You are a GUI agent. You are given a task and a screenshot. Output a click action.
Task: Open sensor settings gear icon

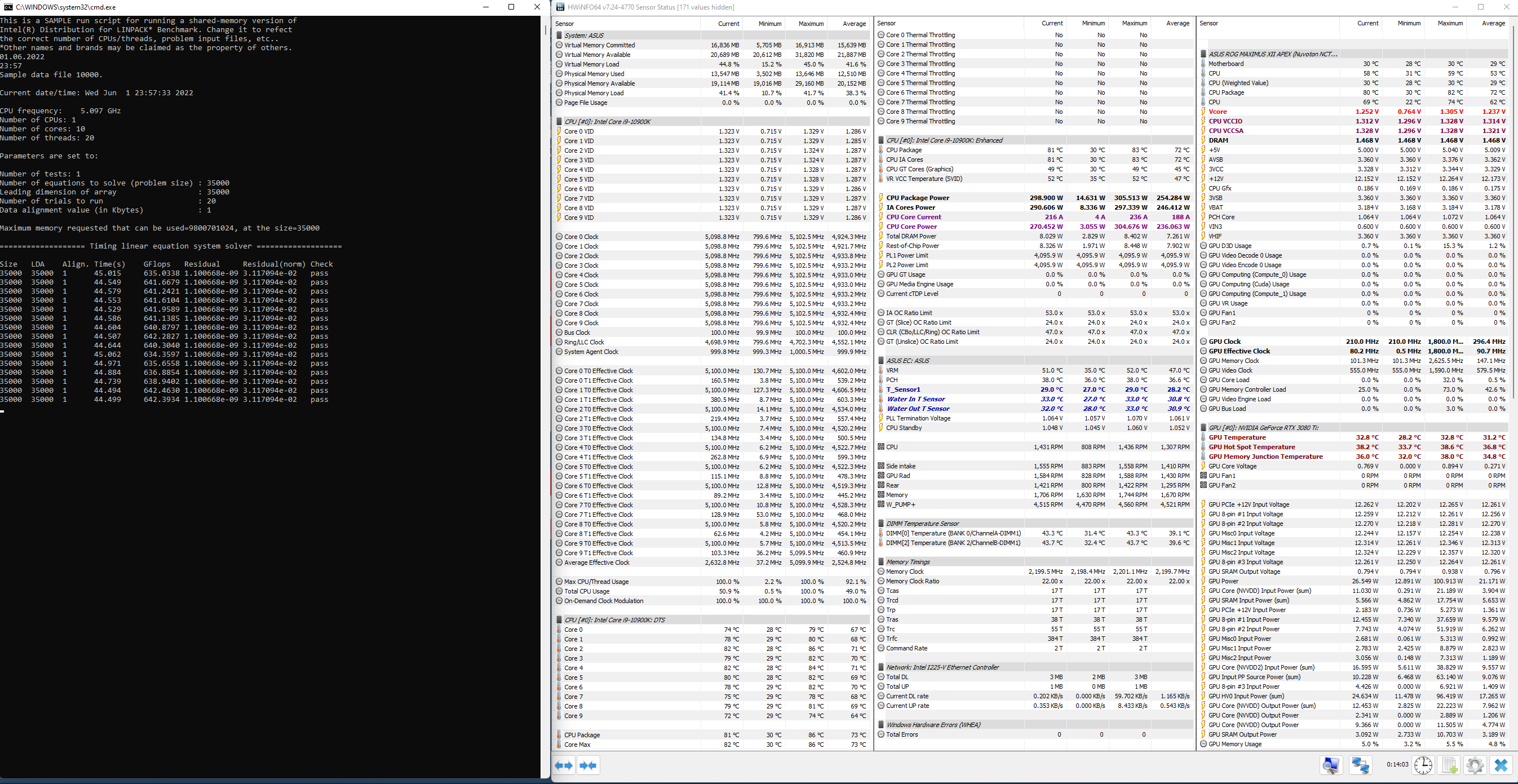point(1475,765)
